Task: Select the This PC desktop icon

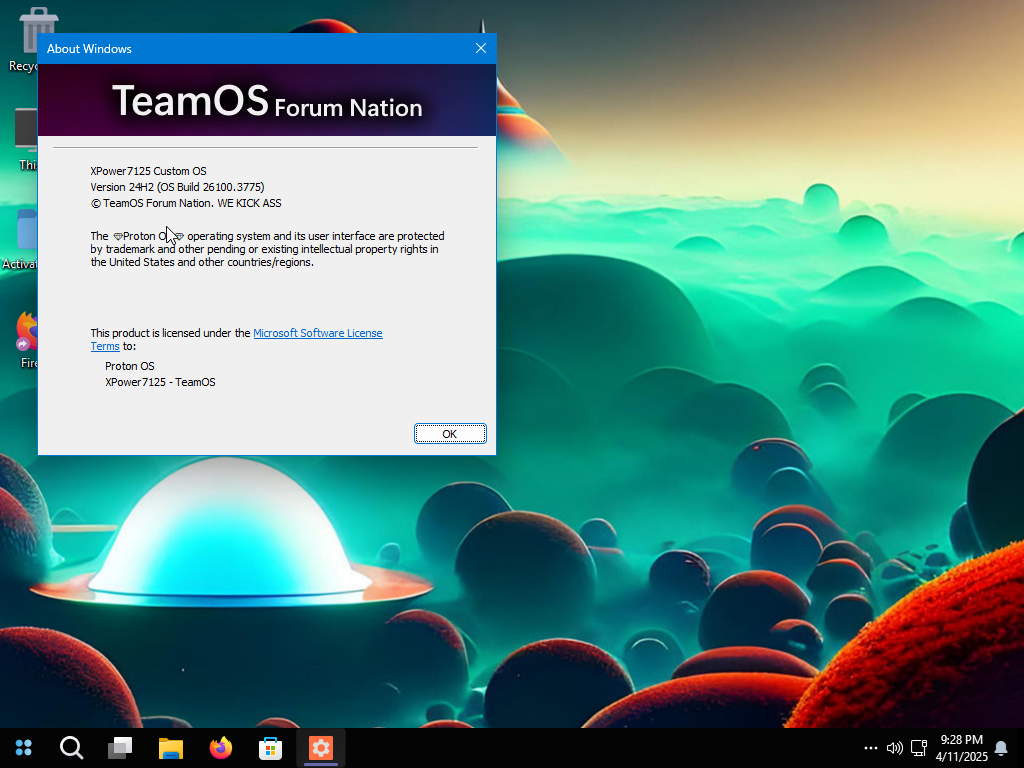Action: click(x=24, y=138)
